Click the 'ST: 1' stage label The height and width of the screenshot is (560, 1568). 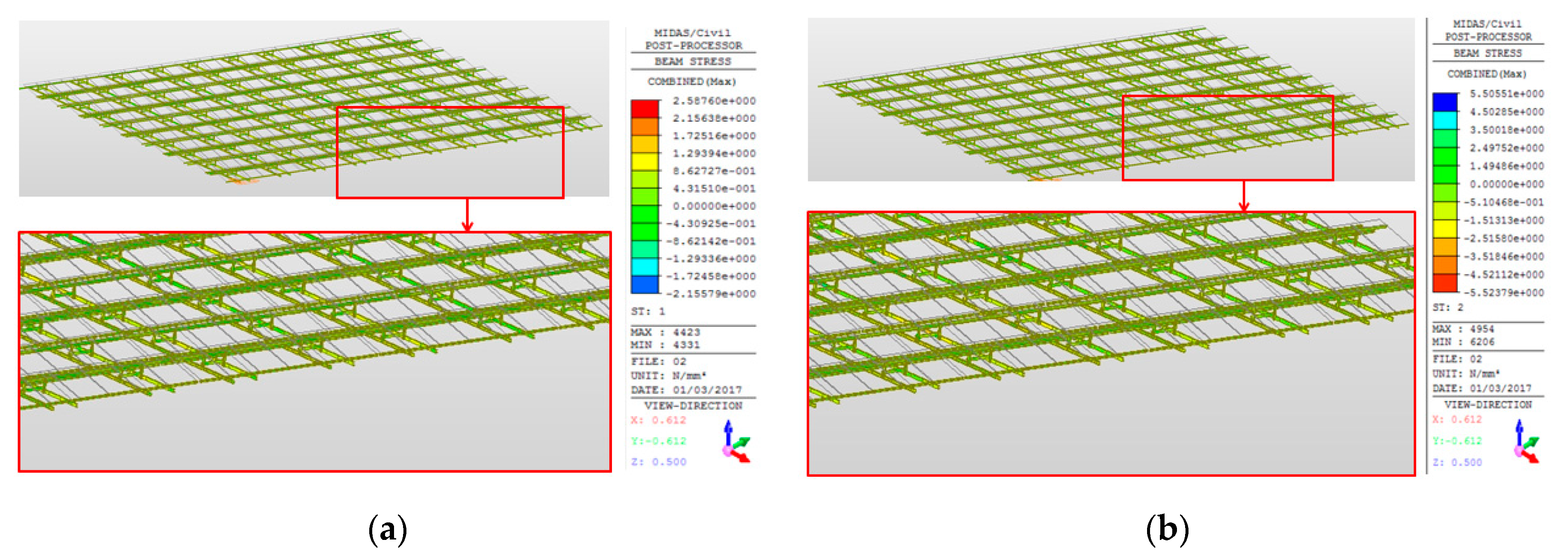tap(647, 311)
